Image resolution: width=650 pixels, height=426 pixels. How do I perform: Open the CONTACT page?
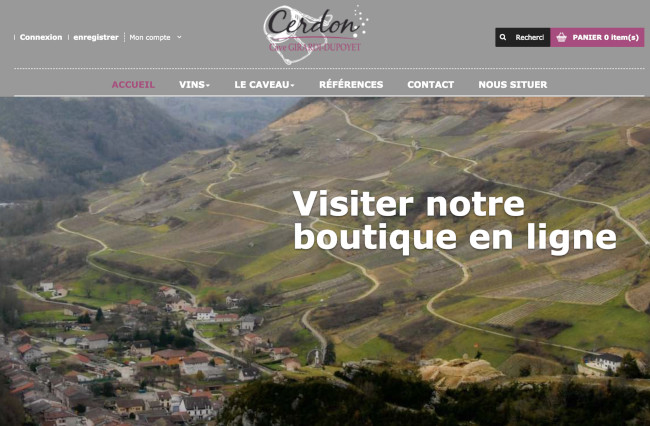(430, 85)
